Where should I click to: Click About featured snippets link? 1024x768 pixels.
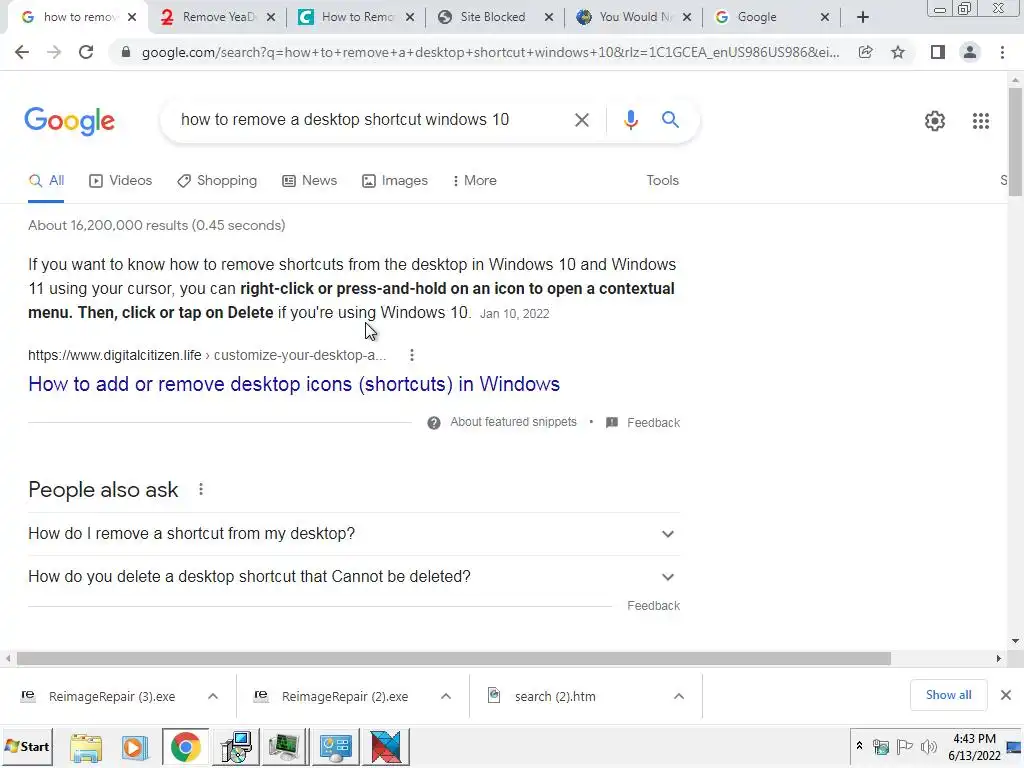[513, 423]
